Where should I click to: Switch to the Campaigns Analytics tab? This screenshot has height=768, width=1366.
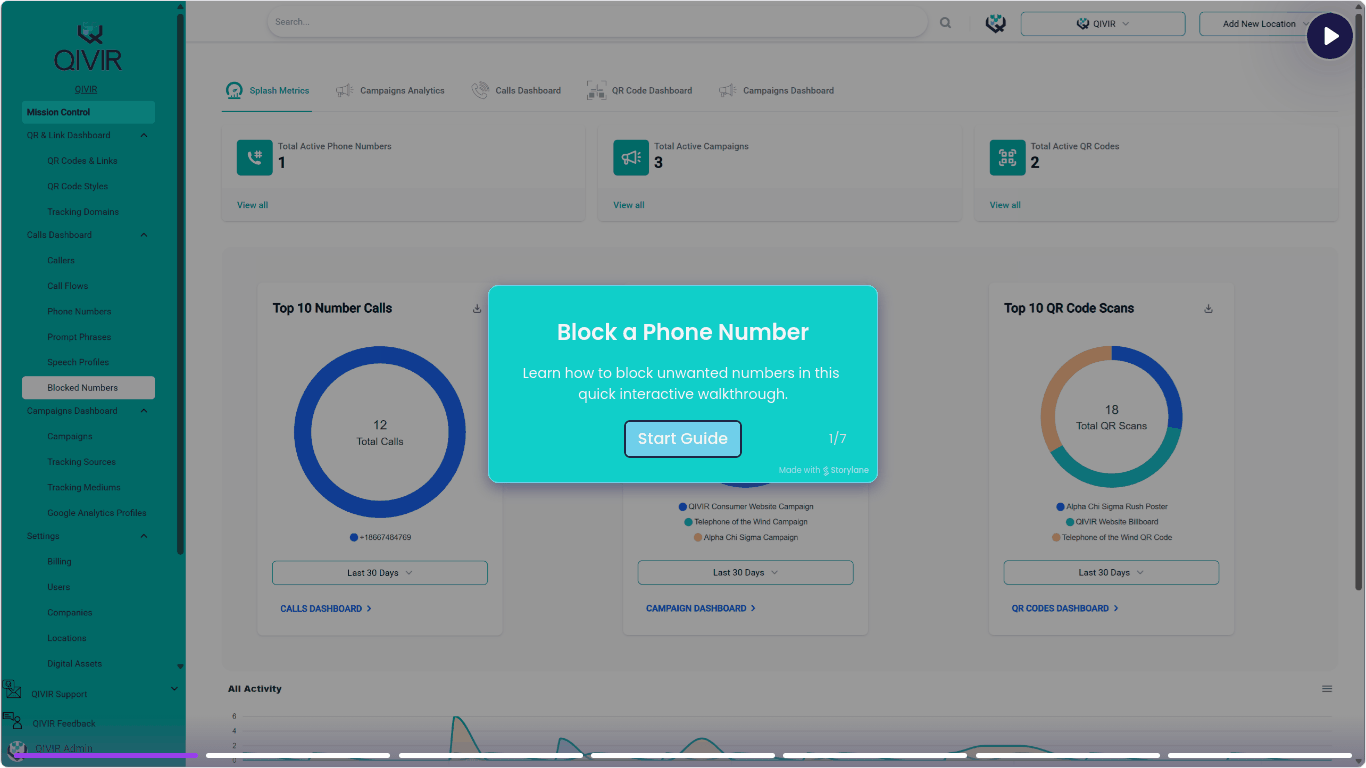pyautogui.click(x=390, y=91)
